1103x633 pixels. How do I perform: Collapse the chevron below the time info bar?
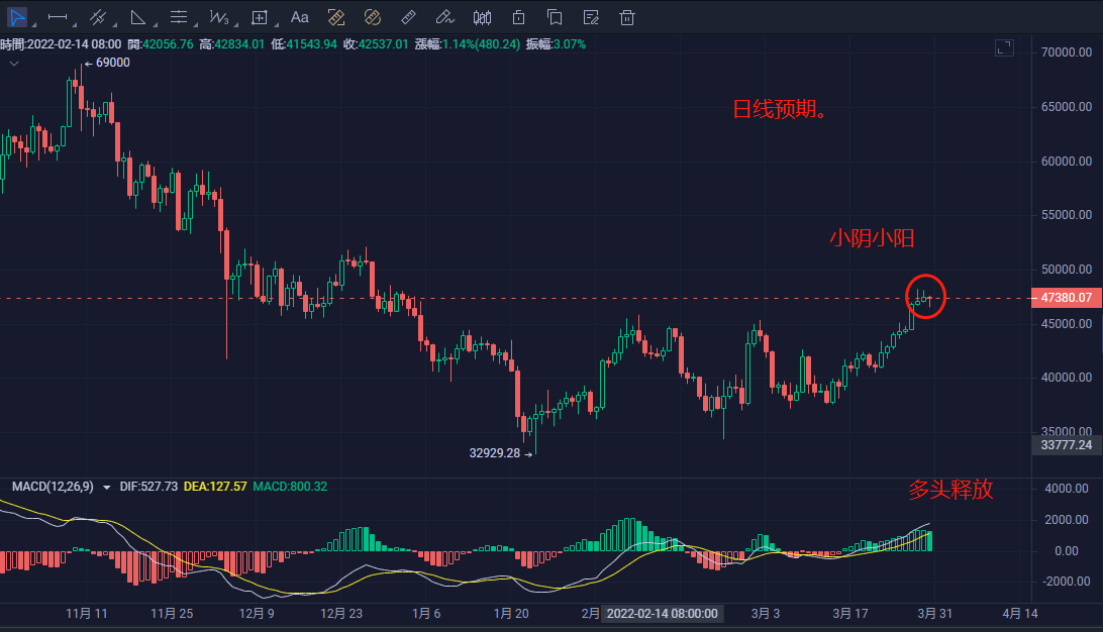[14, 63]
